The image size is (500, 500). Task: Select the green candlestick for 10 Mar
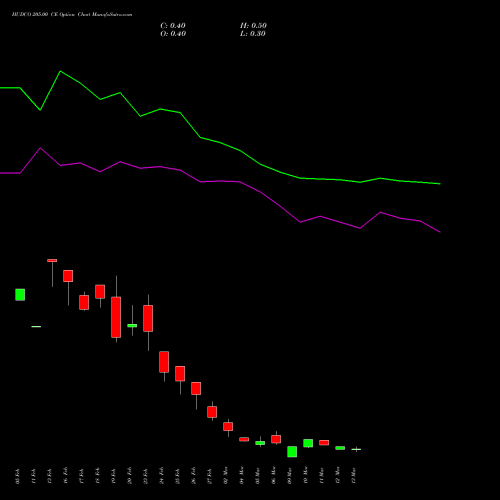click(x=308, y=443)
